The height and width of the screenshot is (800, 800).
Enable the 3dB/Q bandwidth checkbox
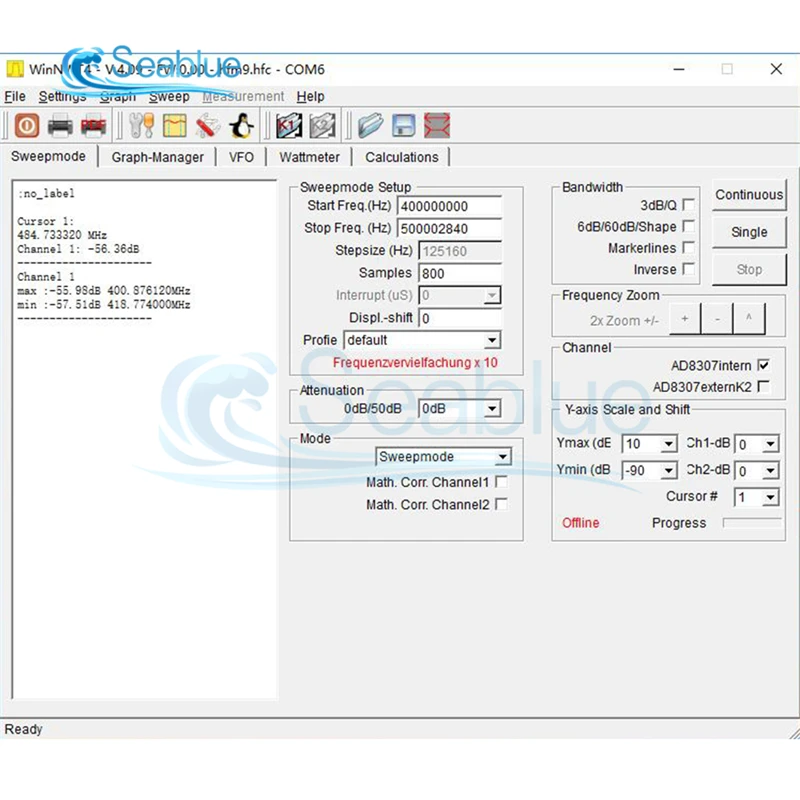tap(688, 205)
